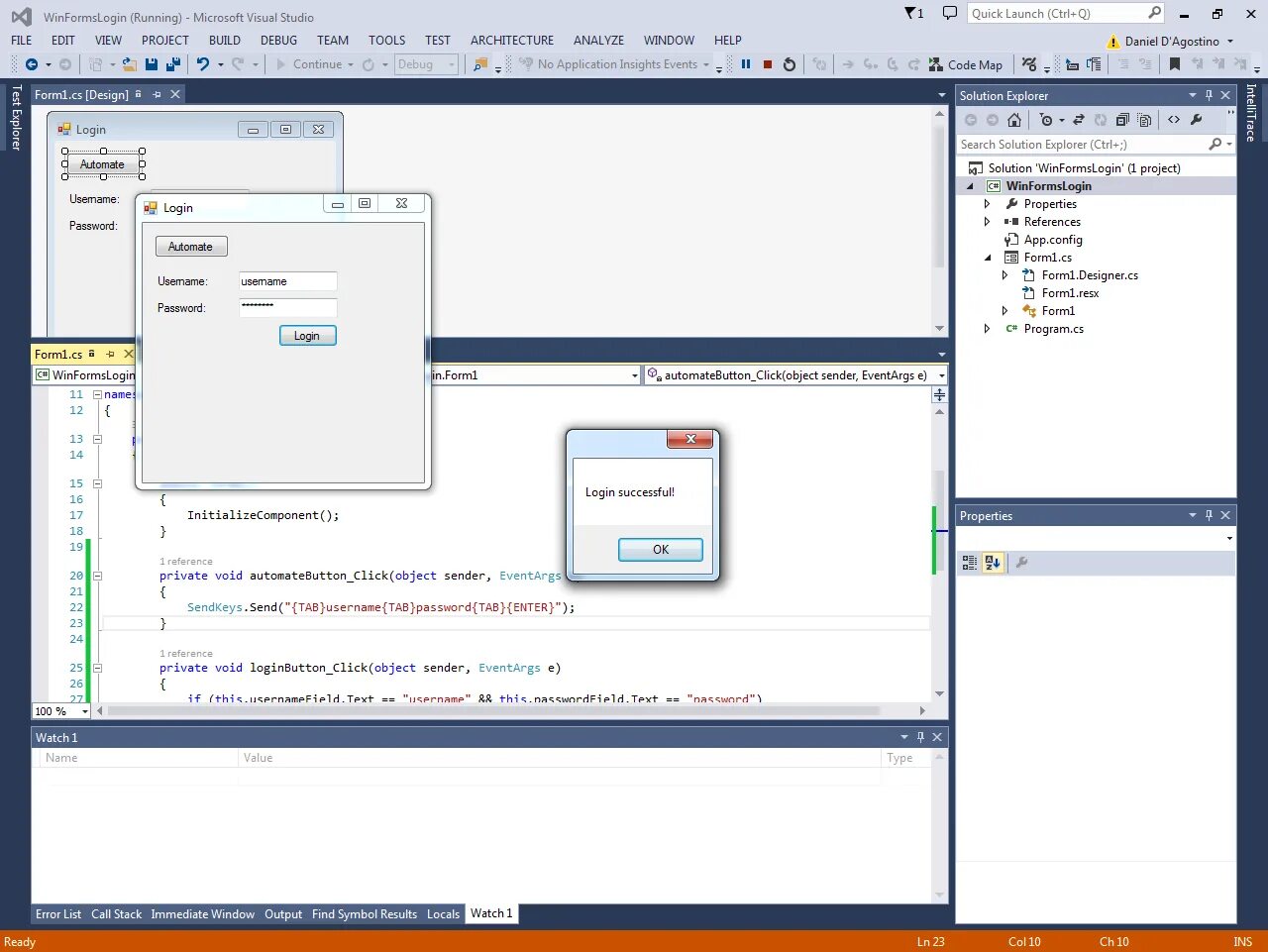Expand the Properties node in Solution Explorer

coord(987,204)
